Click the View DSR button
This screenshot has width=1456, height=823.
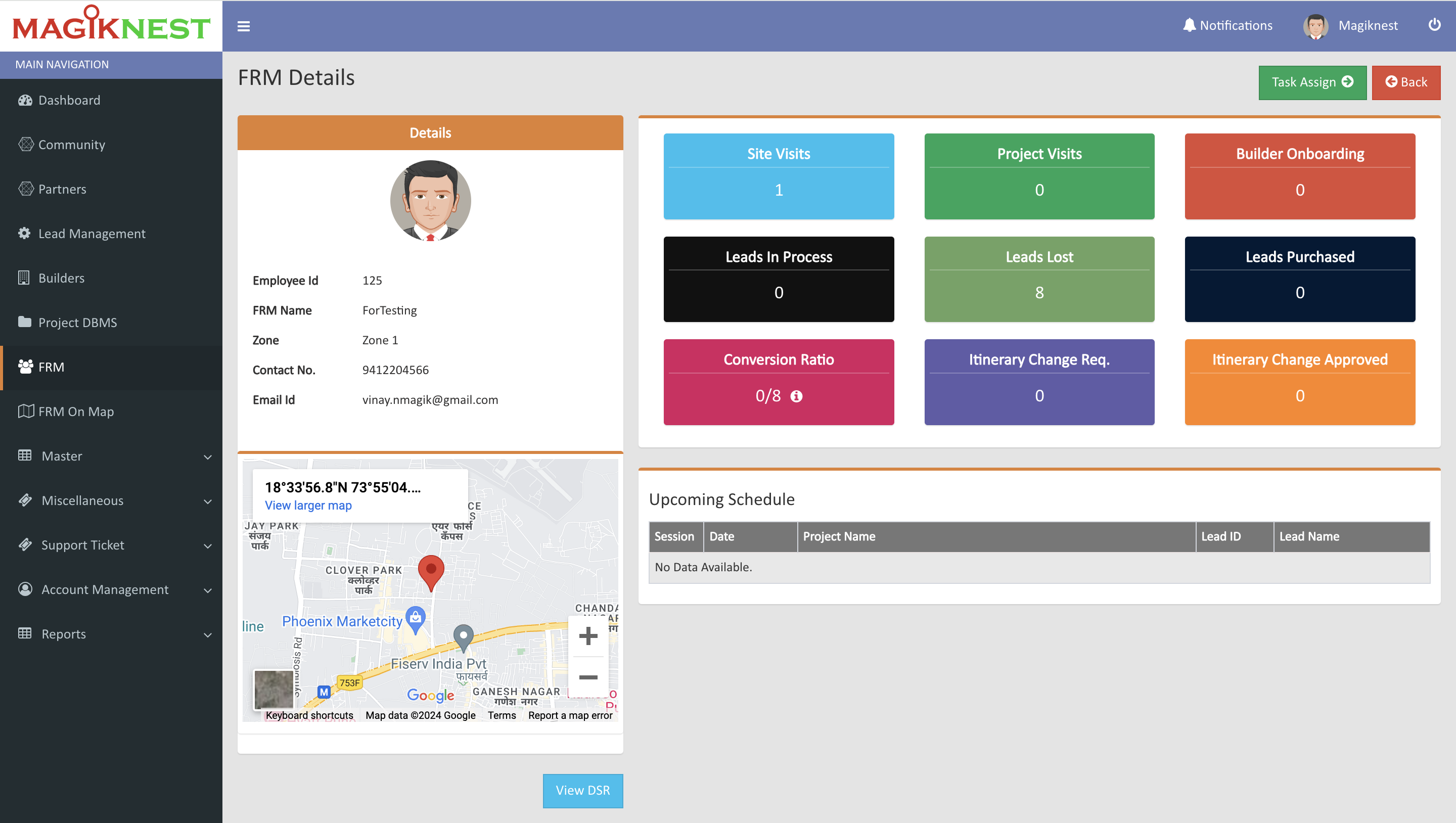(582, 790)
